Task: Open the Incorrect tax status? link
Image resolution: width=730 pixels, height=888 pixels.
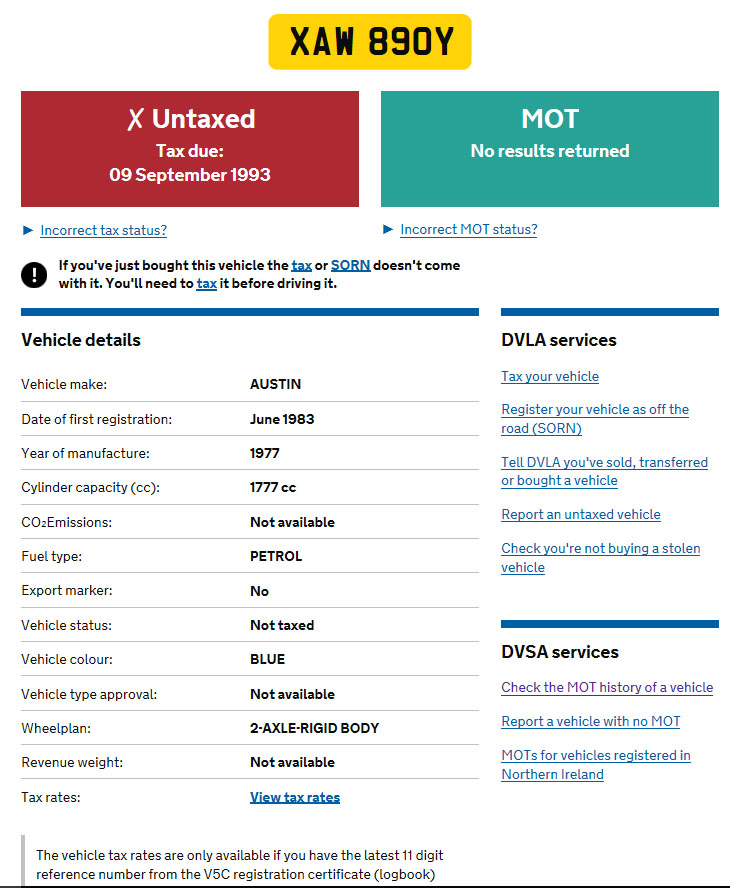Action: point(104,230)
